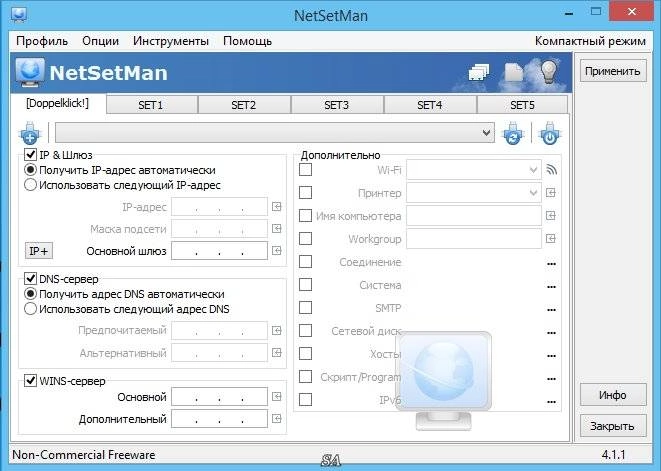Refresh the network adapter list icon
661x471 pixels.
[x=513, y=133]
